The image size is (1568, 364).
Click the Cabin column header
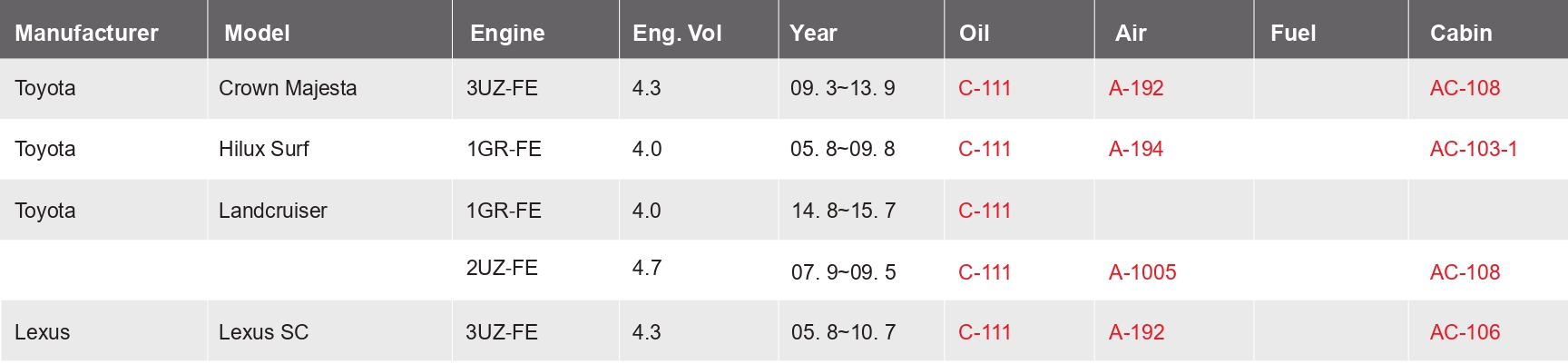(1461, 33)
